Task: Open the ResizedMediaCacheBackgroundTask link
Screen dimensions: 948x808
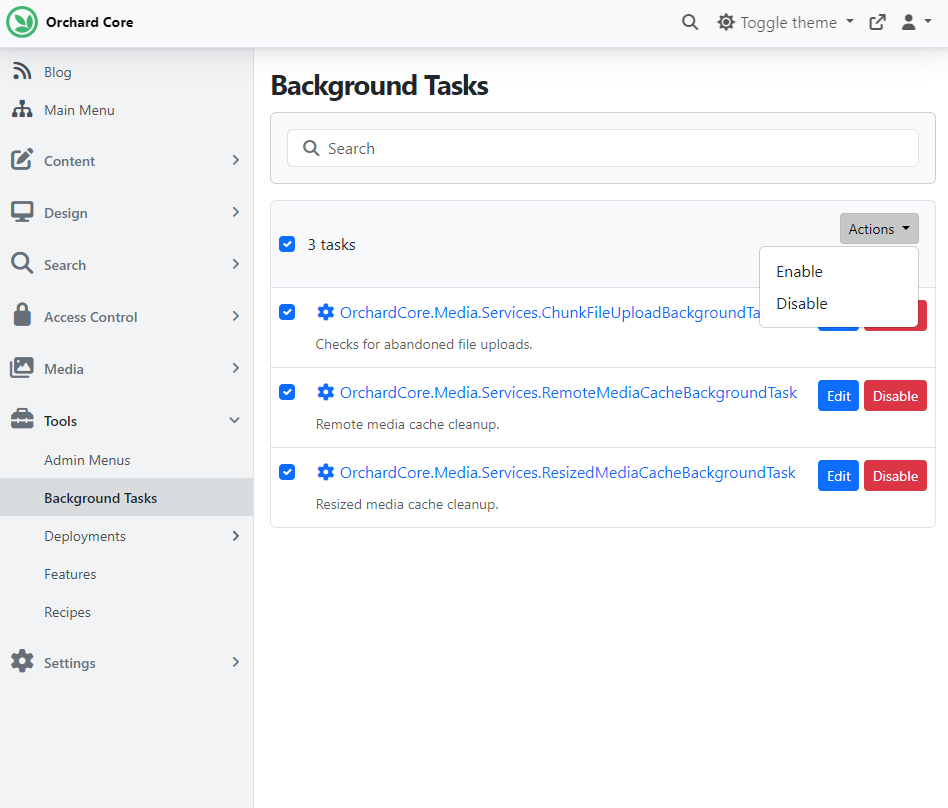Action: point(568,472)
